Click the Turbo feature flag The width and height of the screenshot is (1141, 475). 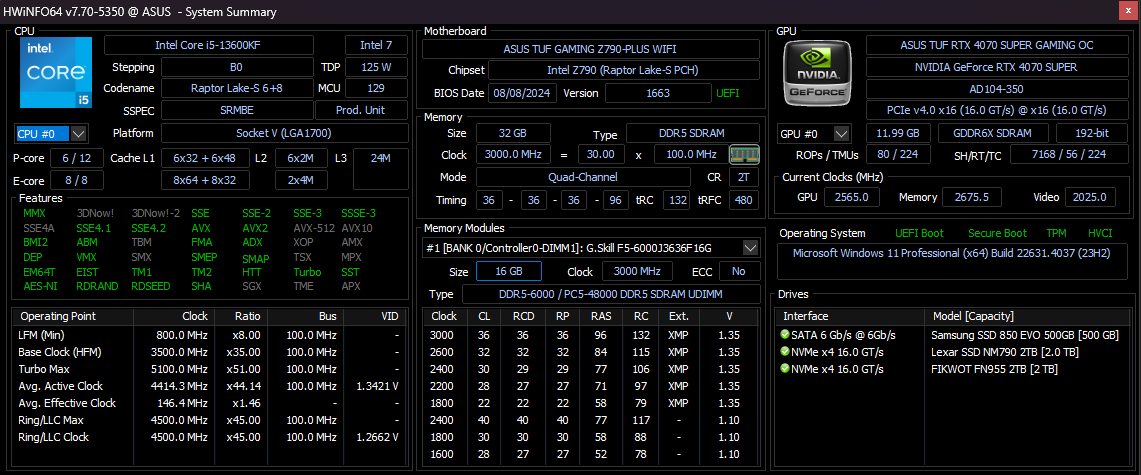pos(307,271)
